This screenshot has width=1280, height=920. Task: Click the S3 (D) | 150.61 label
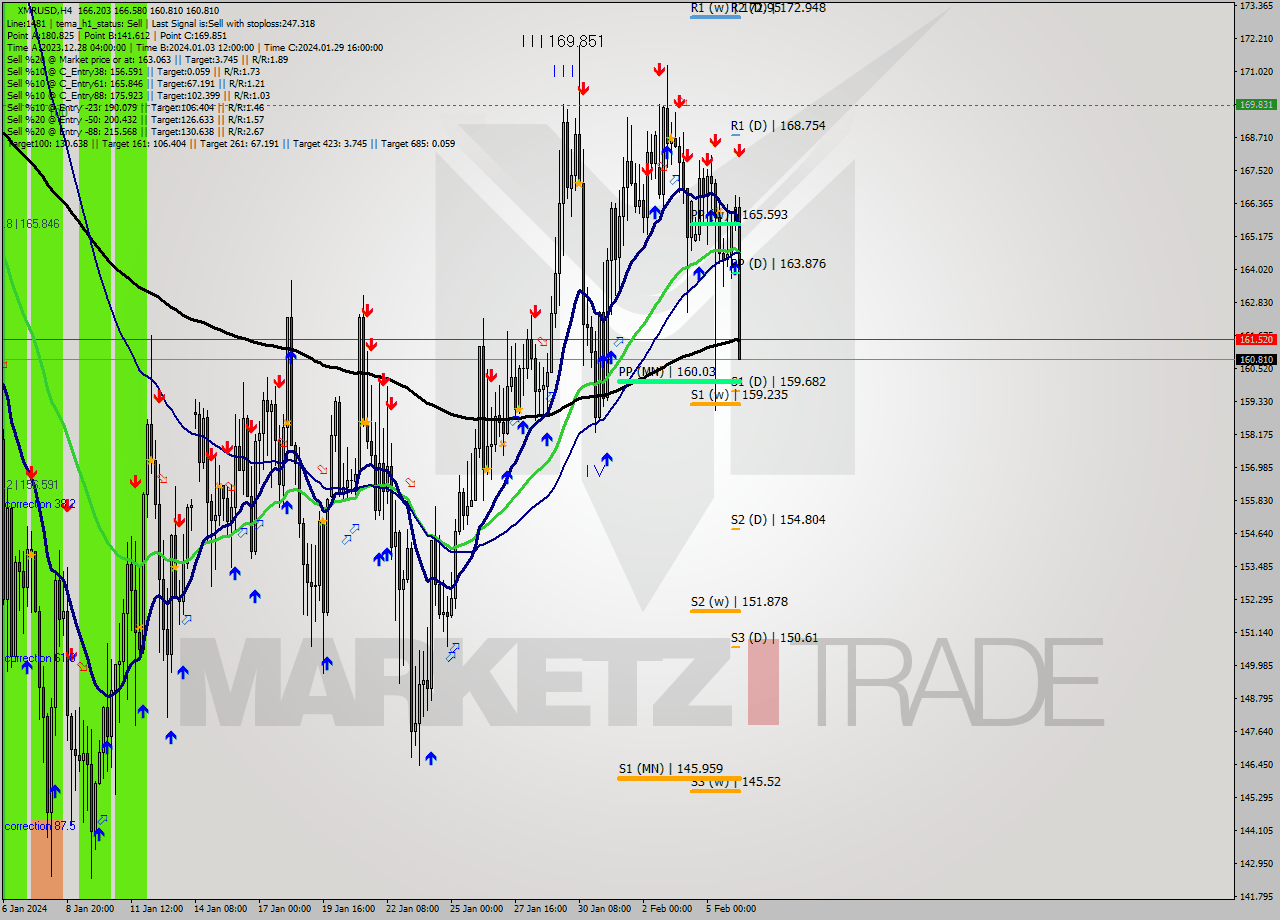(x=774, y=638)
